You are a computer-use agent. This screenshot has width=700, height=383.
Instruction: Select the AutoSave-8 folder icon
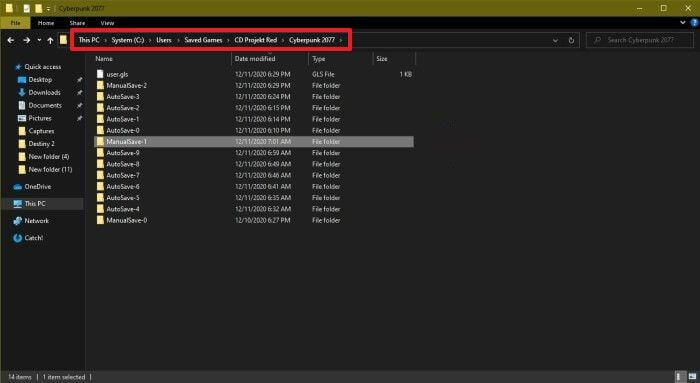100,164
